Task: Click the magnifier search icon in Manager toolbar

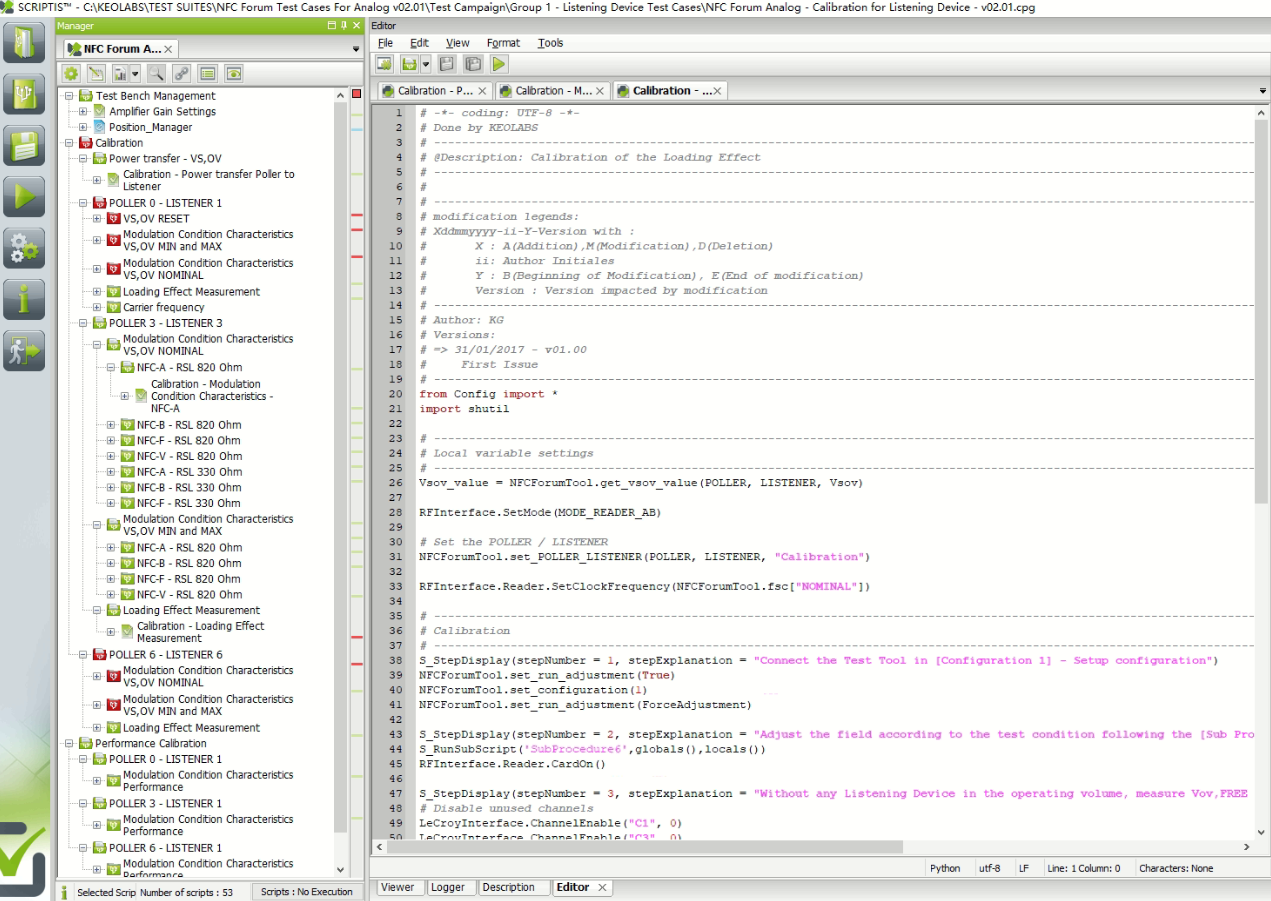Action: (x=156, y=73)
